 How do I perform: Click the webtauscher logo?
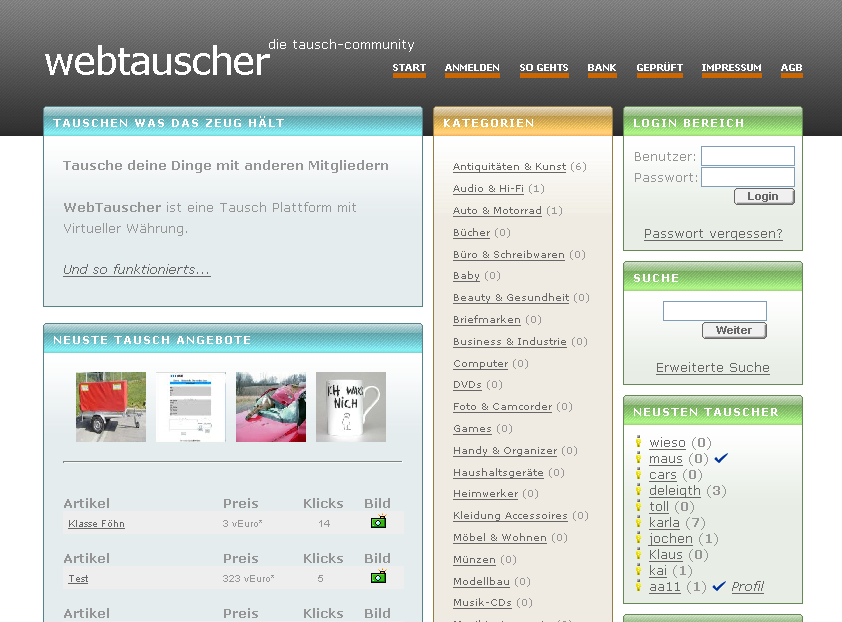(x=158, y=61)
